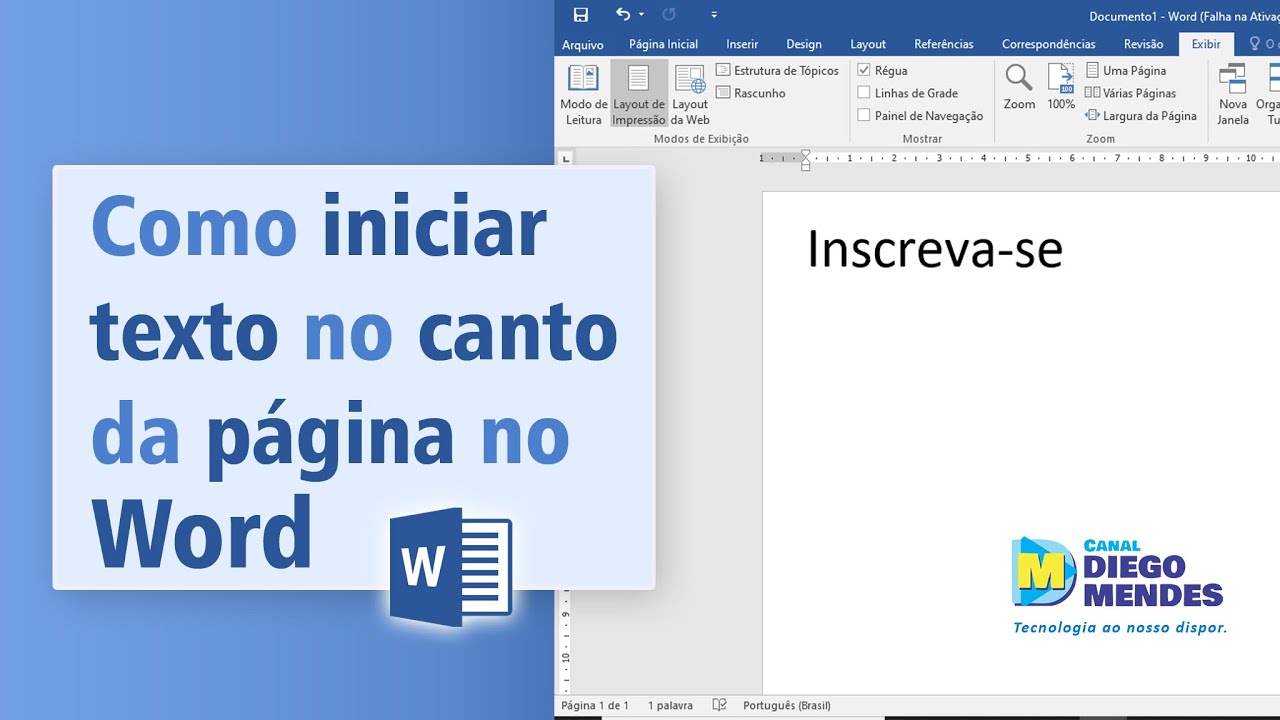Enable Linhas de Grade checkbox
Viewport: 1280px width, 720px height.
pyautogui.click(x=864, y=93)
